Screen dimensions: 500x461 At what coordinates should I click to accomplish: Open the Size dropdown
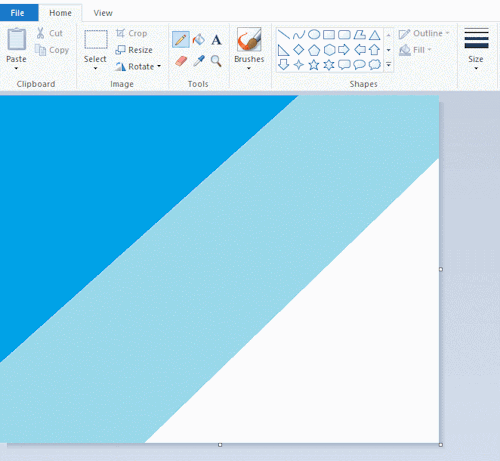point(476,69)
